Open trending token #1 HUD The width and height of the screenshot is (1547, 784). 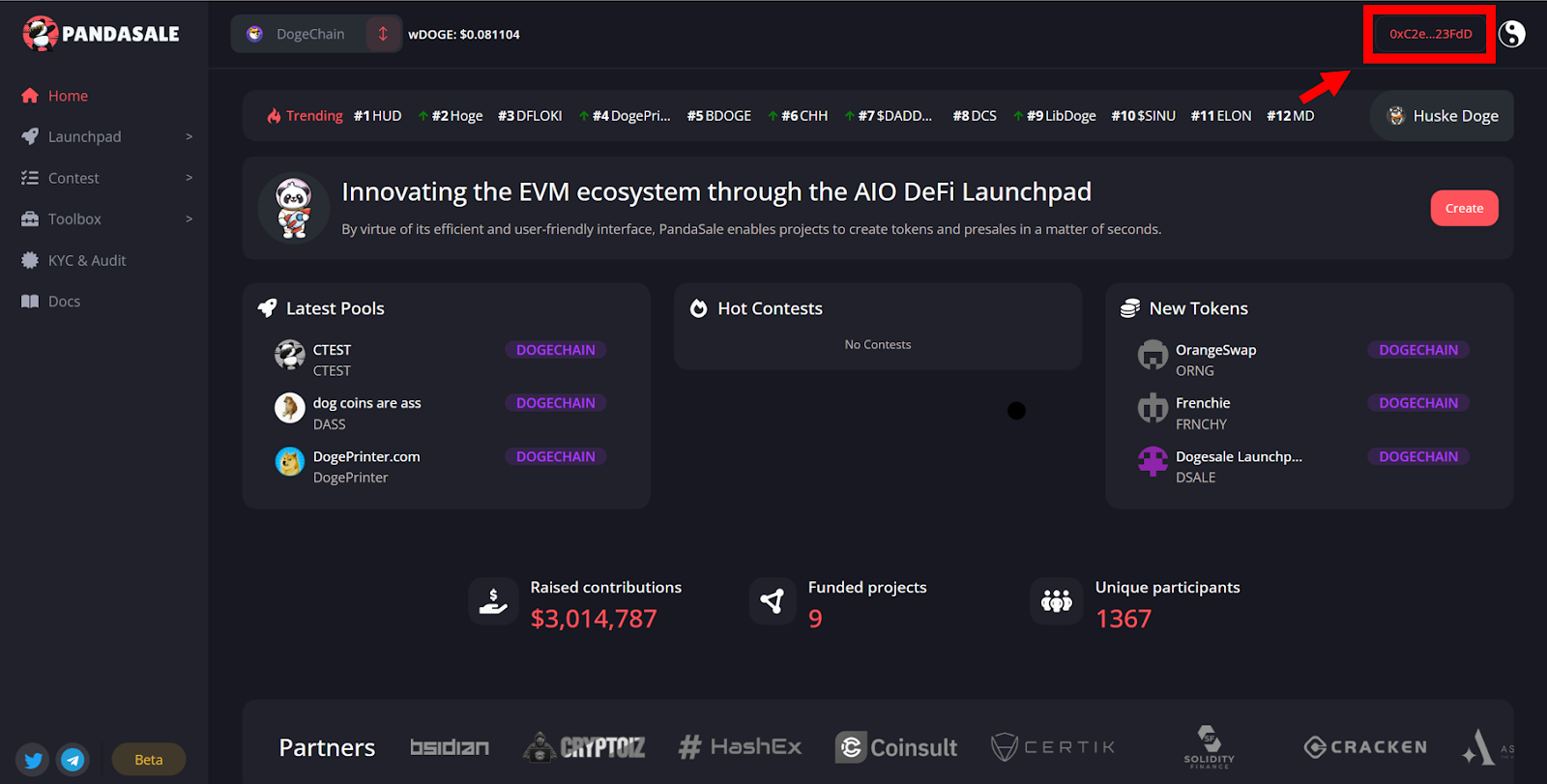[377, 116]
